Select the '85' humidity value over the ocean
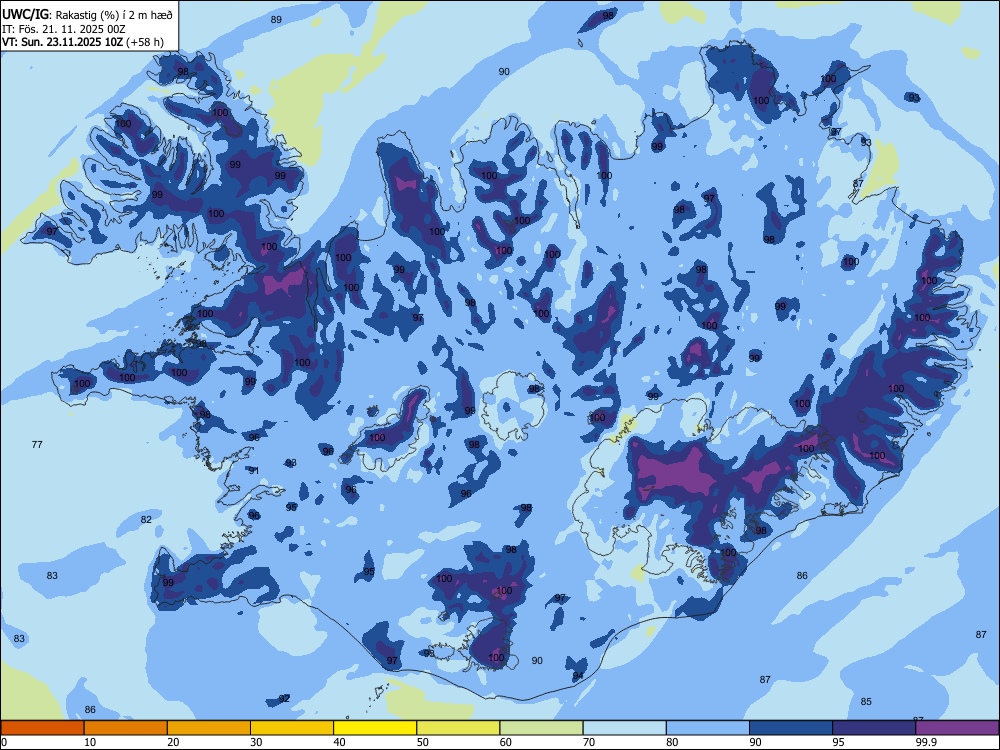This screenshot has height=750, width=1000. 865,702
